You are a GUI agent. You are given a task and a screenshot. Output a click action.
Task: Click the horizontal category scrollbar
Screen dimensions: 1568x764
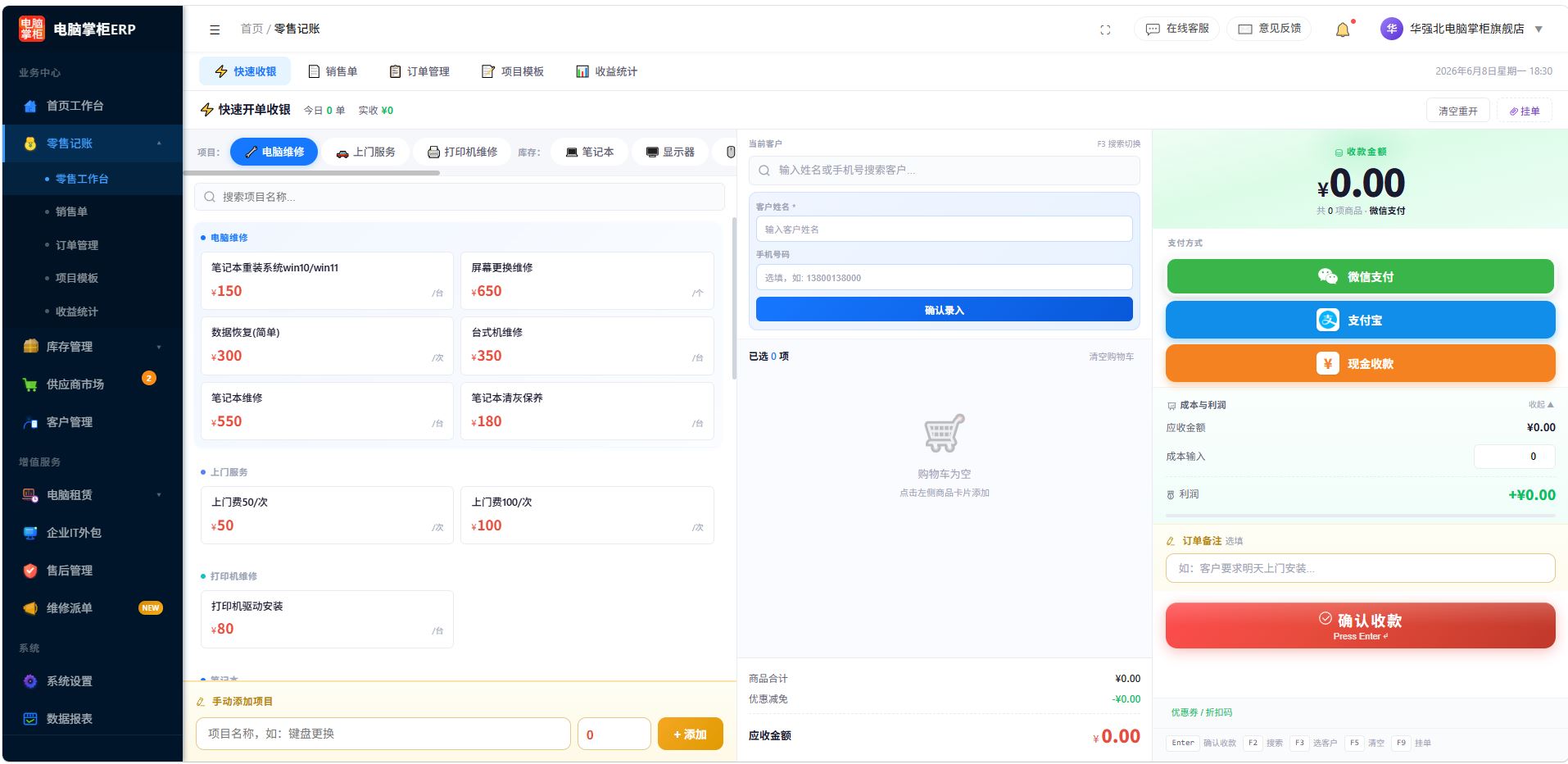311,173
